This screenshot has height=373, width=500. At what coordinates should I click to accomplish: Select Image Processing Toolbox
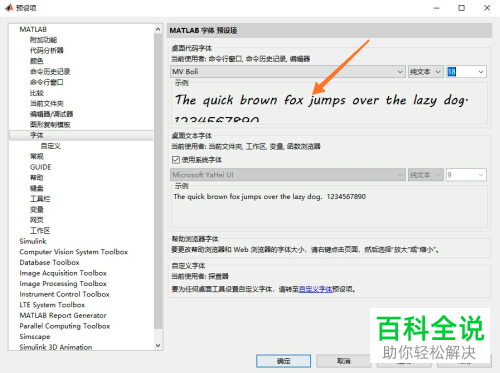pyautogui.click(x=63, y=284)
